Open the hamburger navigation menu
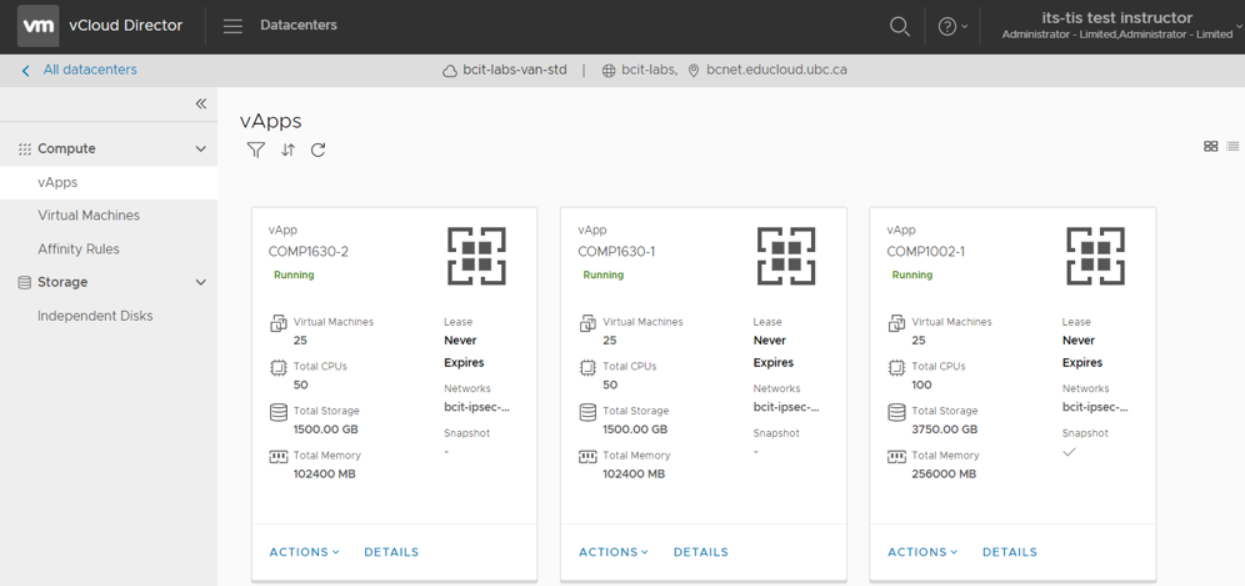Viewport: 1245px width, 586px height. (233, 26)
